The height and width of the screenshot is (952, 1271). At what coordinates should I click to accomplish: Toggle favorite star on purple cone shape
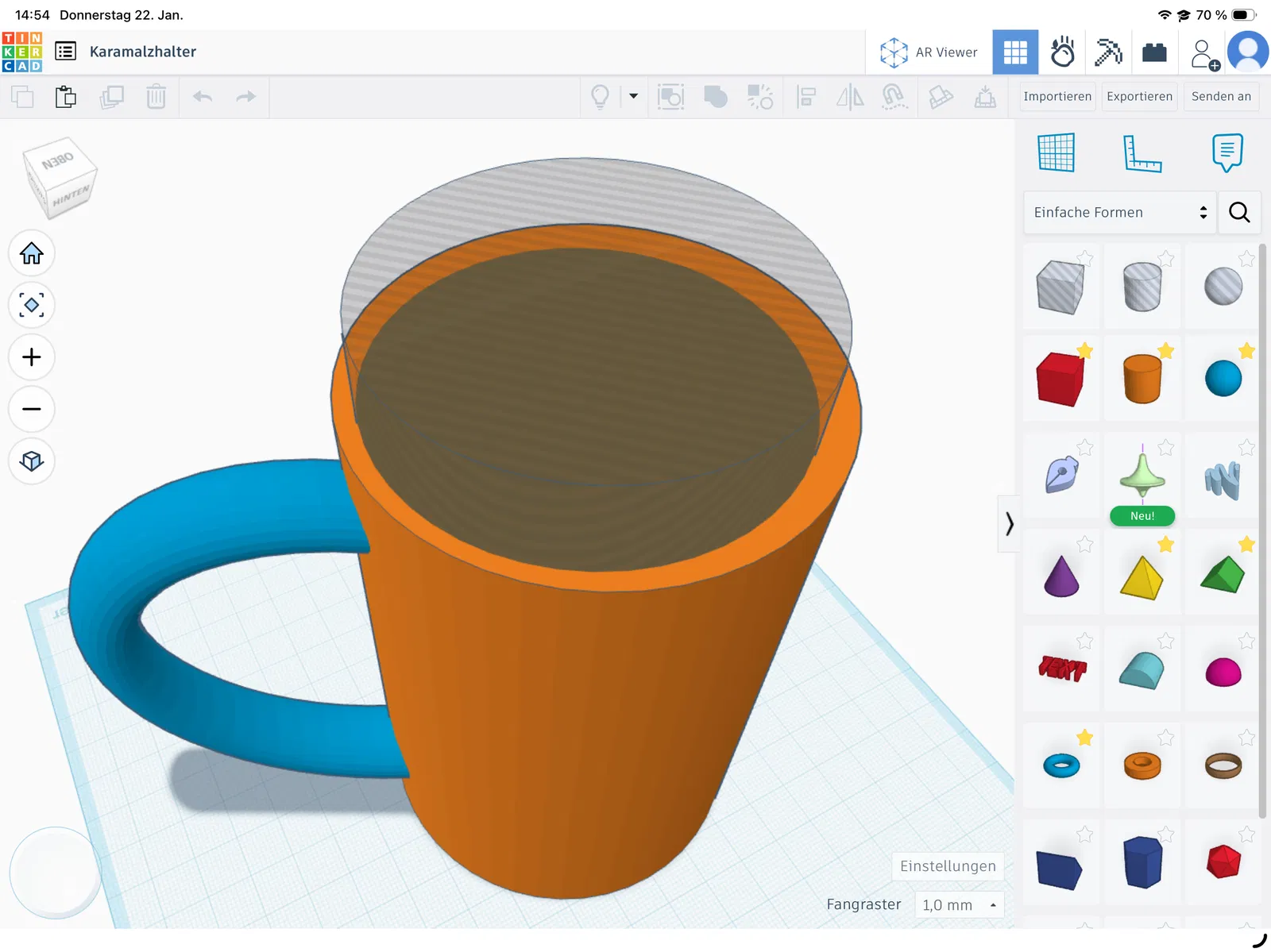coord(1084,545)
